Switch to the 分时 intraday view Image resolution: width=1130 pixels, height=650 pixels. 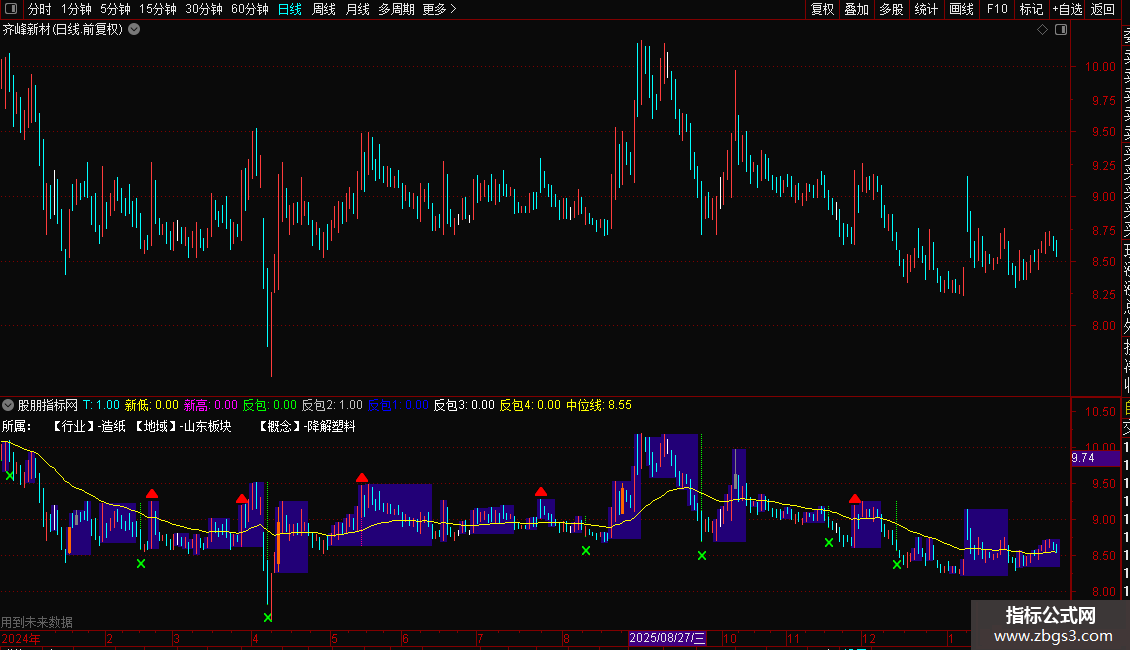coord(40,9)
